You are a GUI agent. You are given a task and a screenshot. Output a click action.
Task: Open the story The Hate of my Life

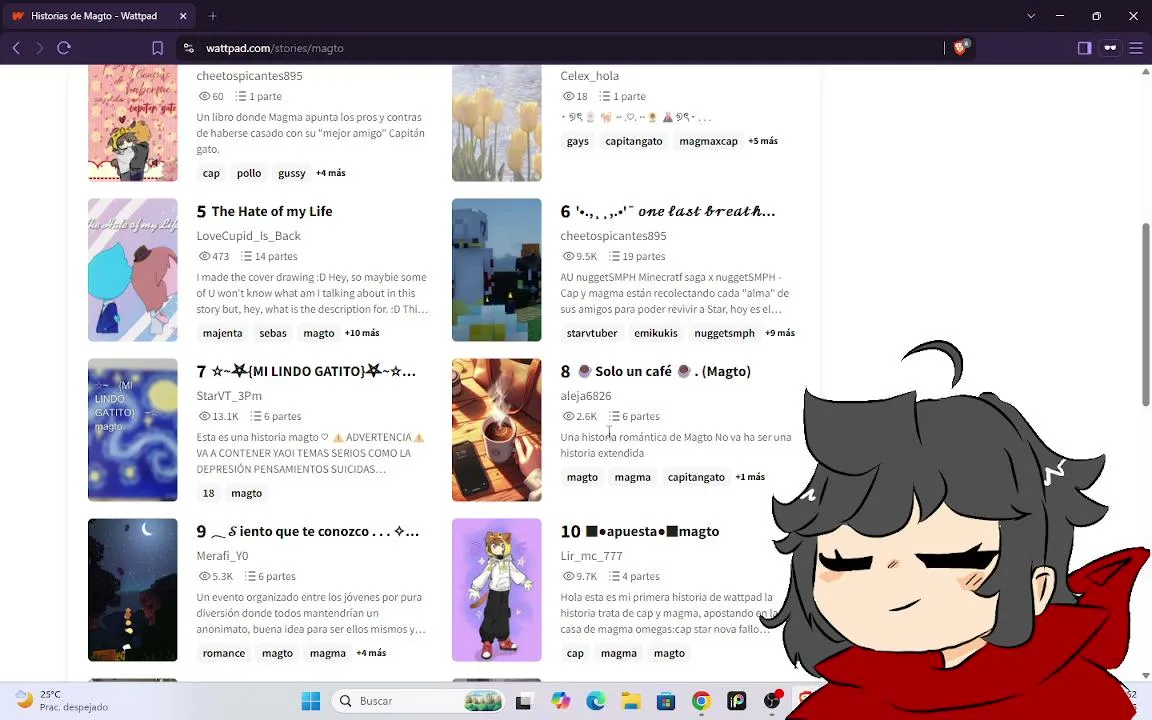[x=272, y=212]
